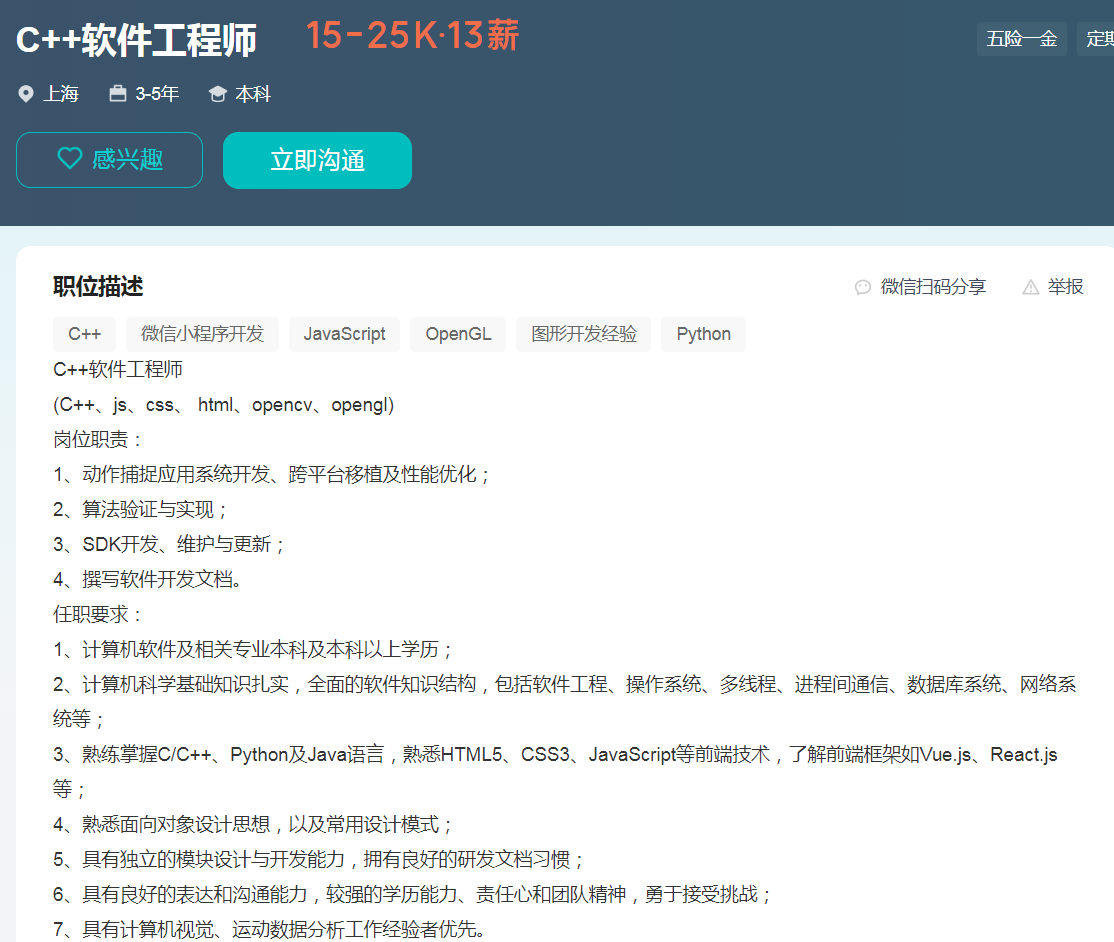Image resolution: width=1114 pixels, height=942 pixels.
Task: Click the Python skill tag
Action: click(x=703, y=334)
